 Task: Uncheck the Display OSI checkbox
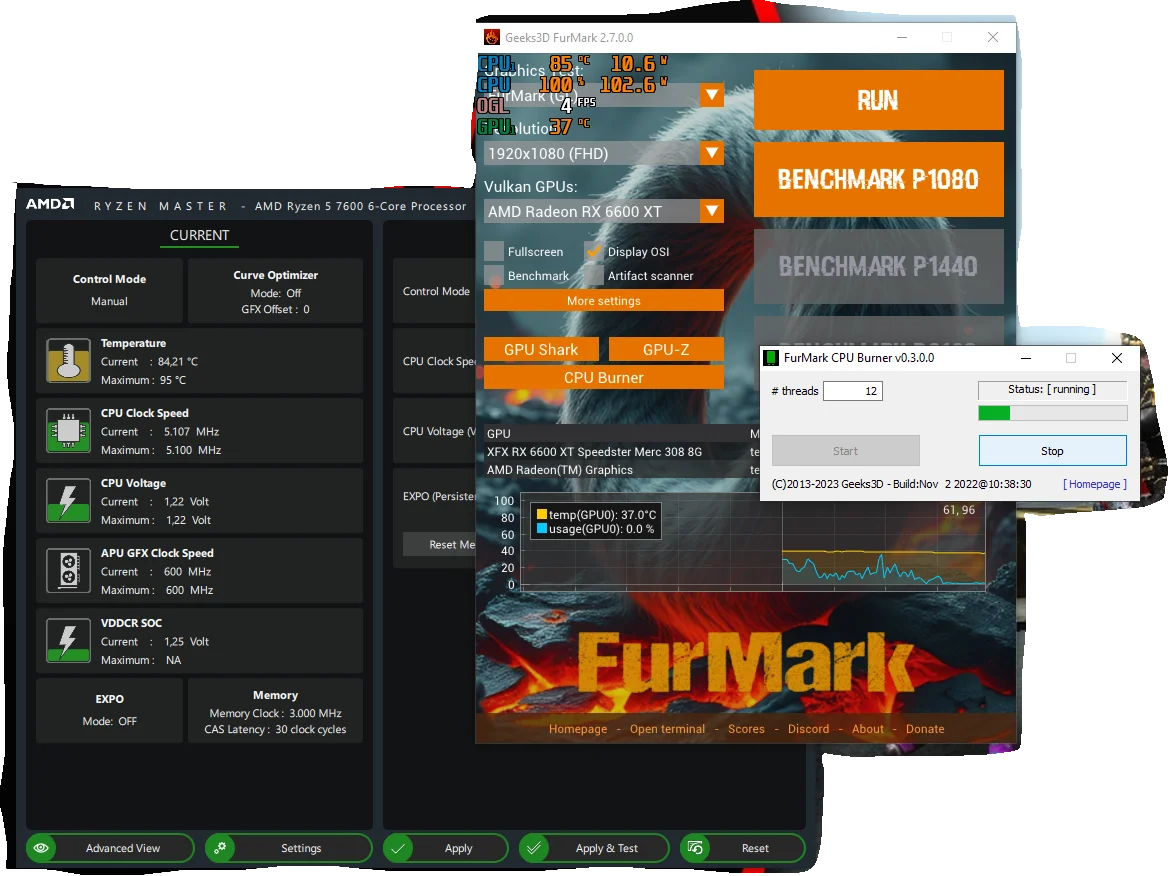(594, 252)
